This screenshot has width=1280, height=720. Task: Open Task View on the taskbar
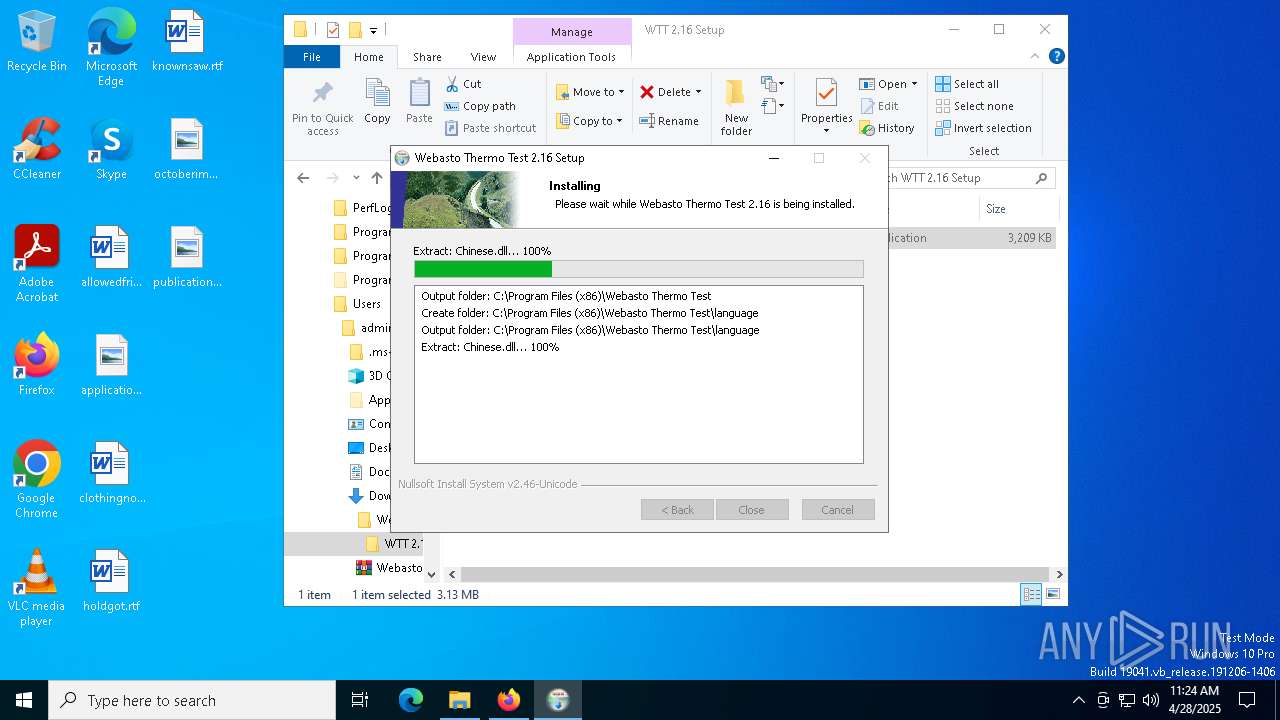pos(360,700)
